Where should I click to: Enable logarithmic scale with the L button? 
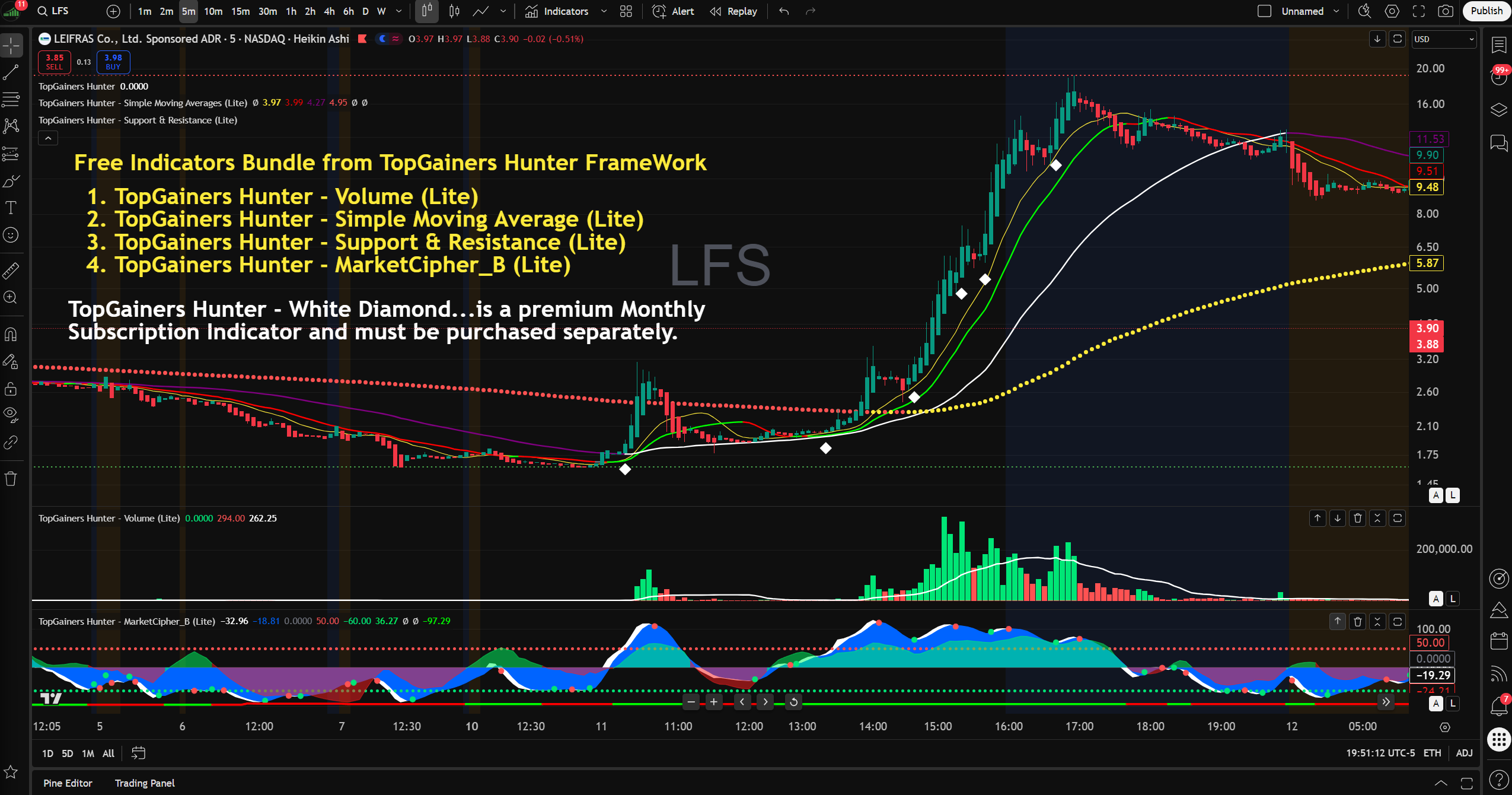point(1452,495)
